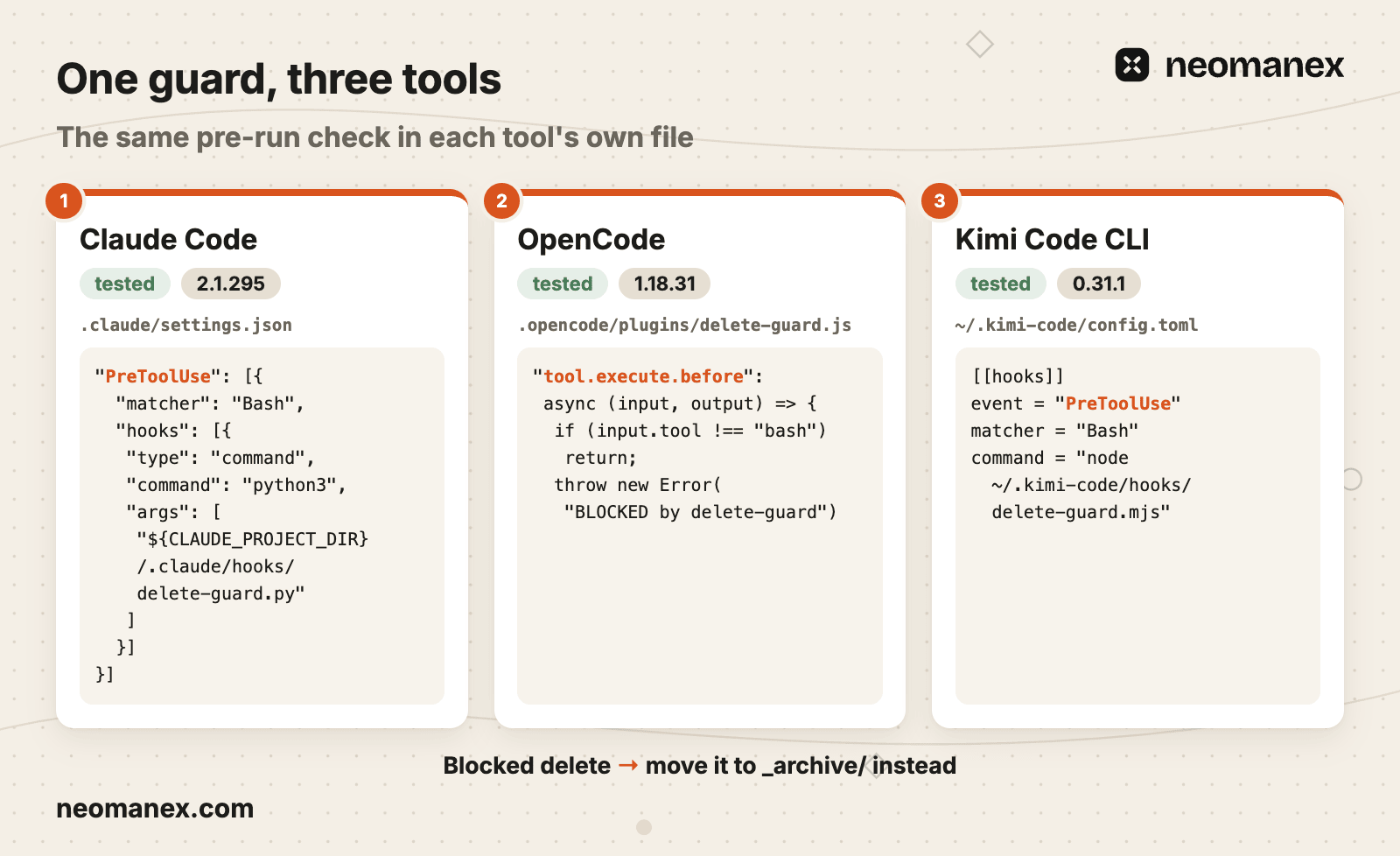Click the throw new Error( line

coord(638,485)
